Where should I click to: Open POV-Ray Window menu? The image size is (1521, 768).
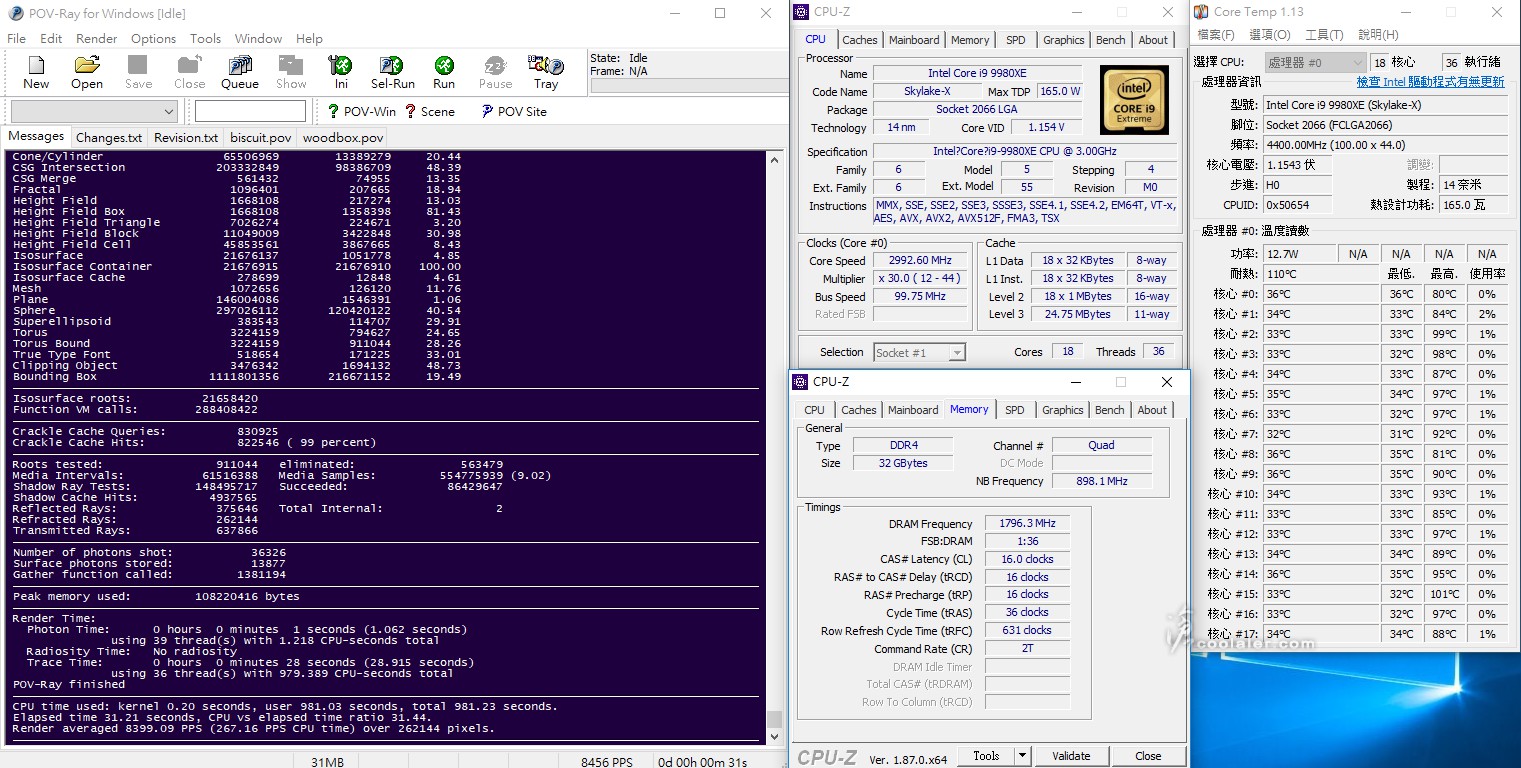(258, 38)
